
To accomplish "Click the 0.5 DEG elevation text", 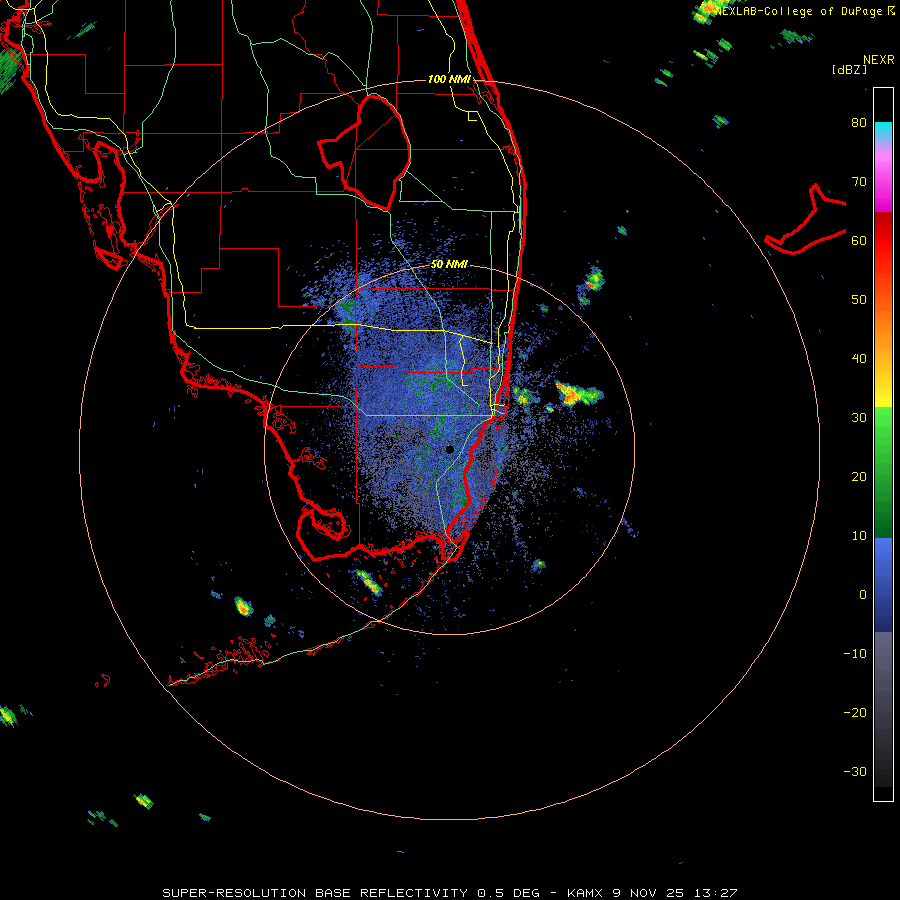I will click(509, 893).
